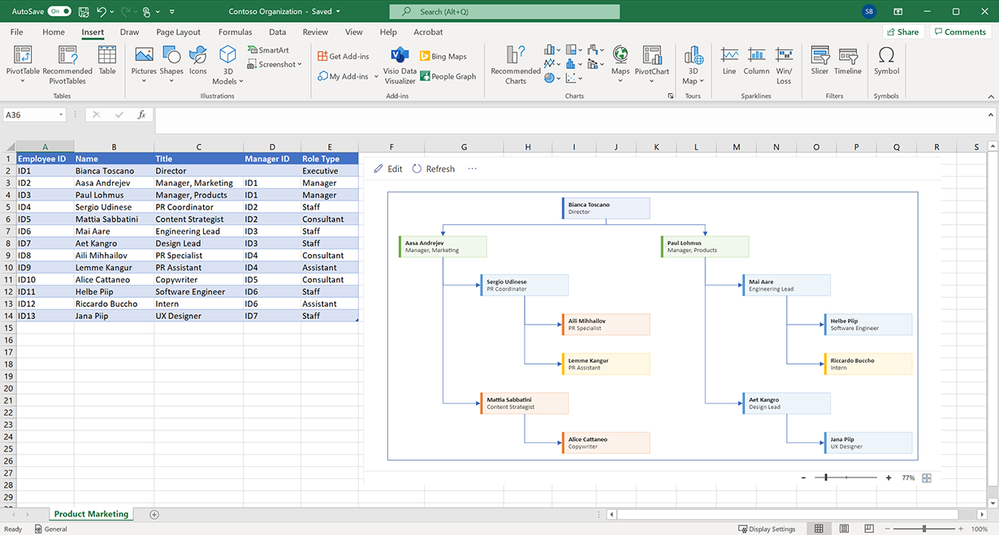The image size is (999, 535).
Task: Open the My Add-ins dropdown arrow
Action: click(376, 76)
